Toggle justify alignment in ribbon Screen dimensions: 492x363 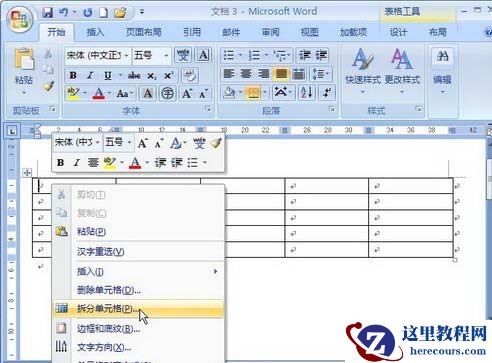tap(281, 74)
